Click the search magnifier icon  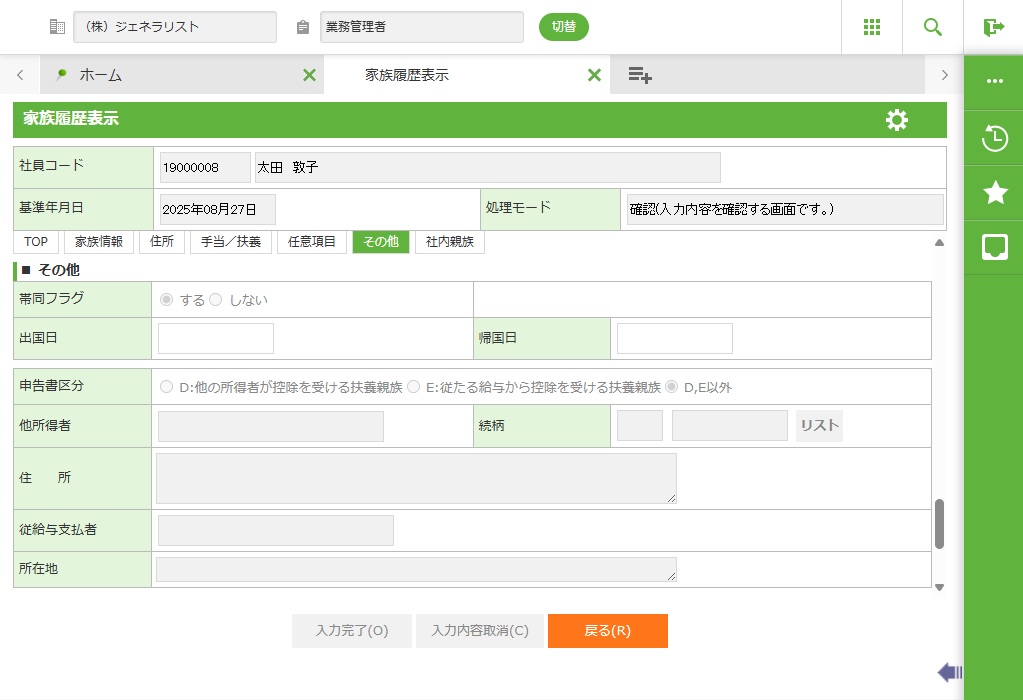point(933,27)
